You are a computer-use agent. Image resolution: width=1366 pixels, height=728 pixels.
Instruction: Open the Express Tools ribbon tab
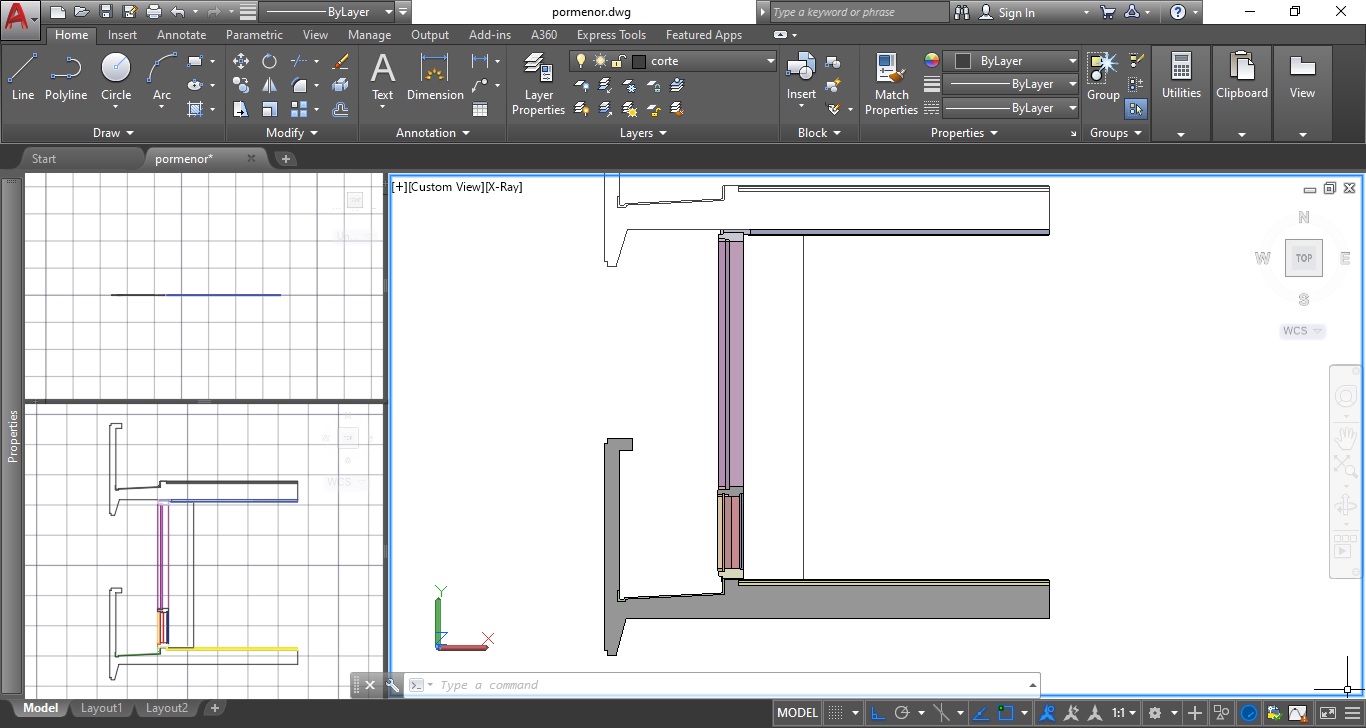(x=611, y=34)
